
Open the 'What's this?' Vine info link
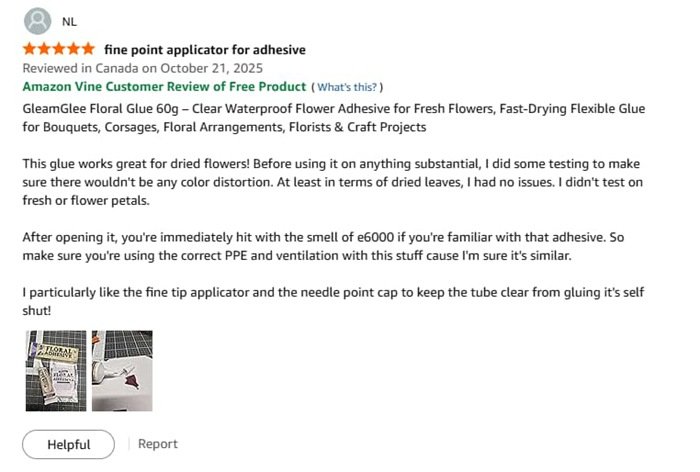[347, 88]
